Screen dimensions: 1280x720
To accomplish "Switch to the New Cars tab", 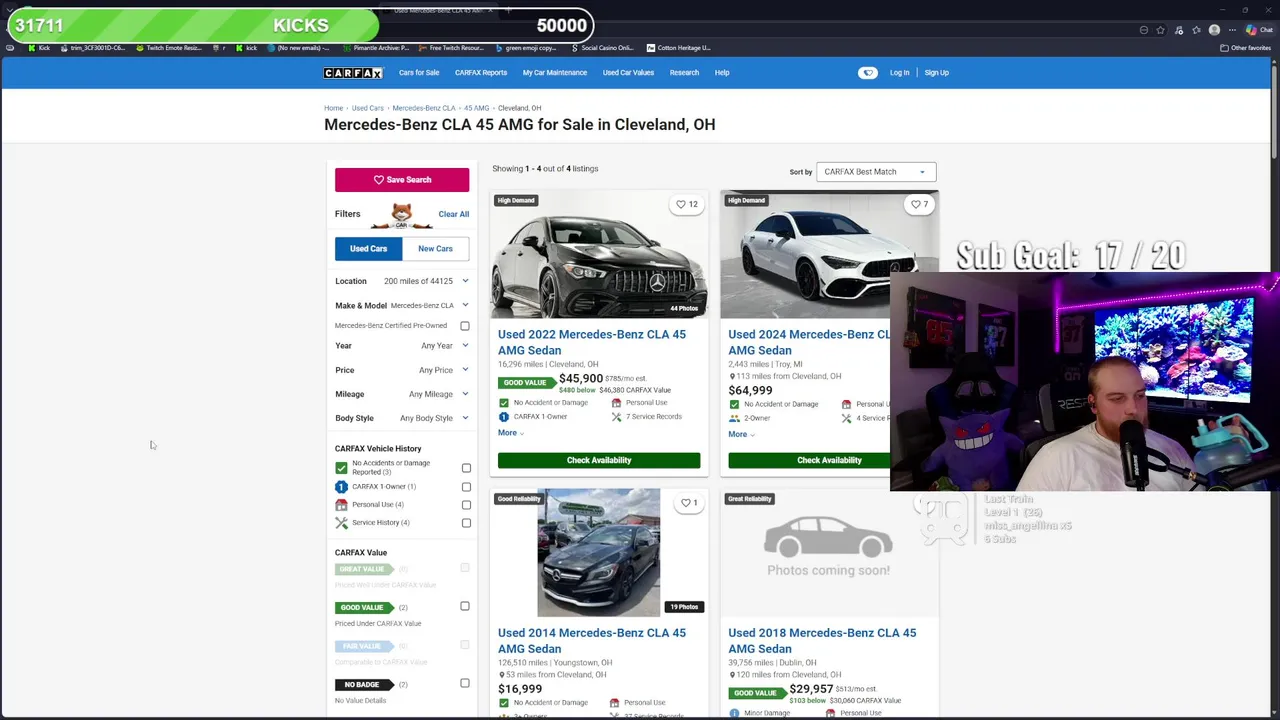I will [x=435, y=249].
